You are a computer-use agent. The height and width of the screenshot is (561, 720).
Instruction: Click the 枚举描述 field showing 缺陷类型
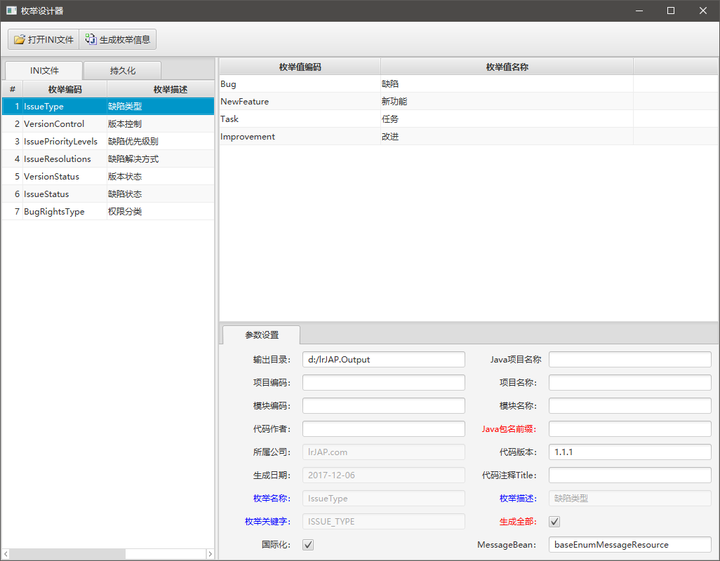(x=630, y=499)
